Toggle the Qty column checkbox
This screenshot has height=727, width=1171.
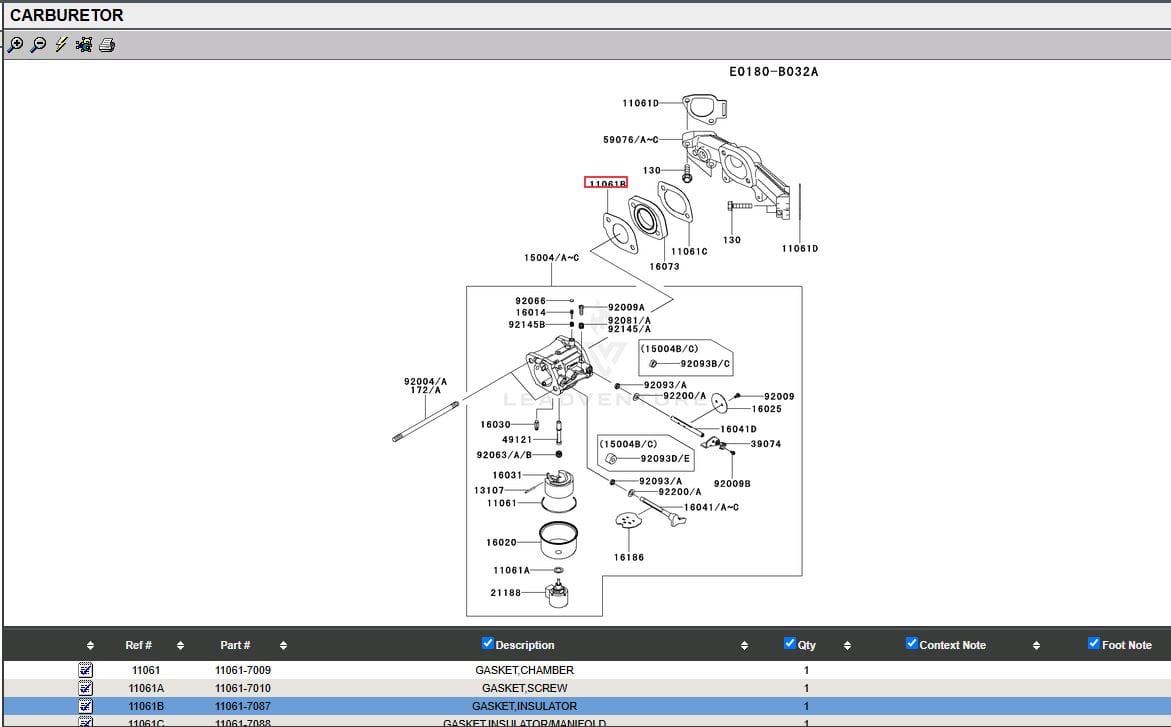[x=790, y=644]
